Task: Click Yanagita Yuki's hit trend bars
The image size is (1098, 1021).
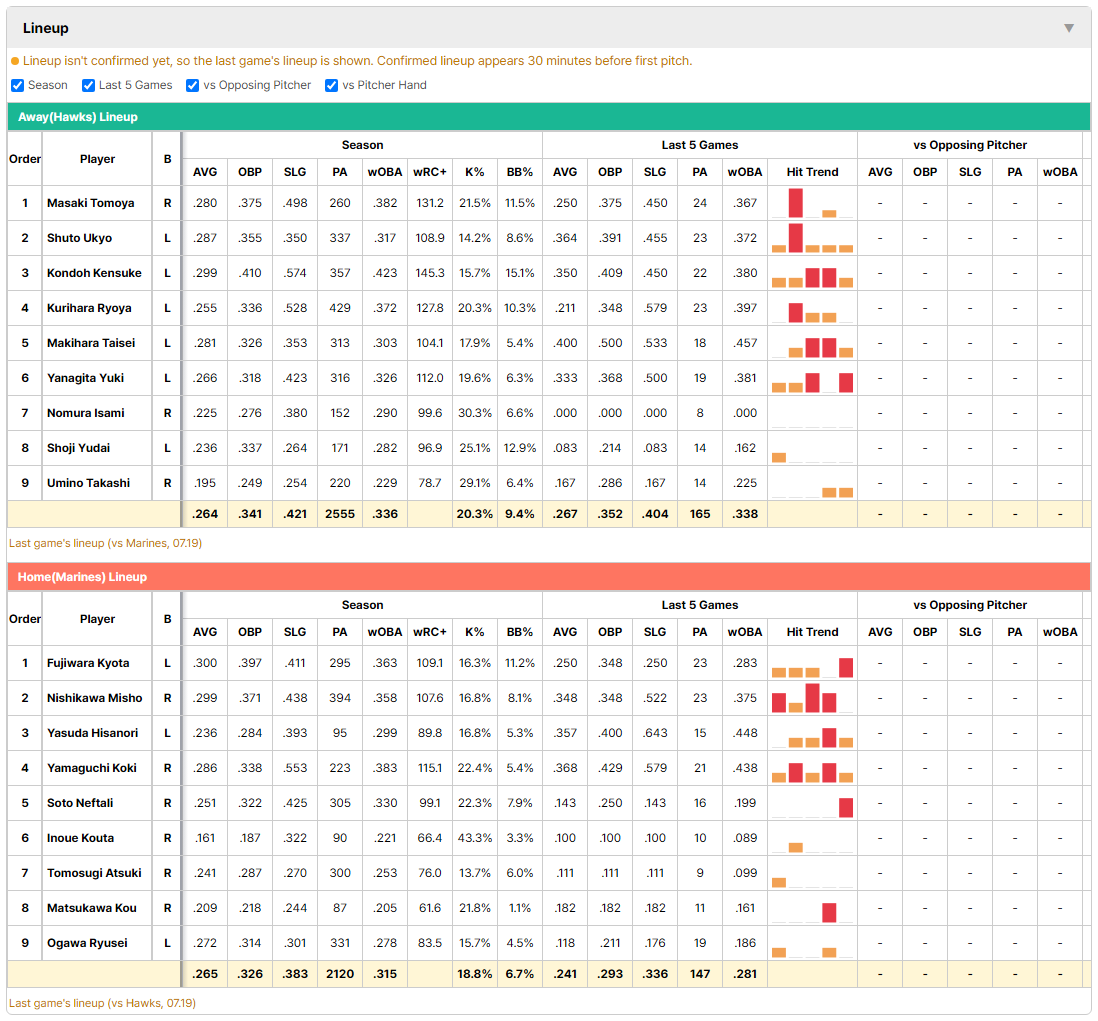Action: point(812,378)
